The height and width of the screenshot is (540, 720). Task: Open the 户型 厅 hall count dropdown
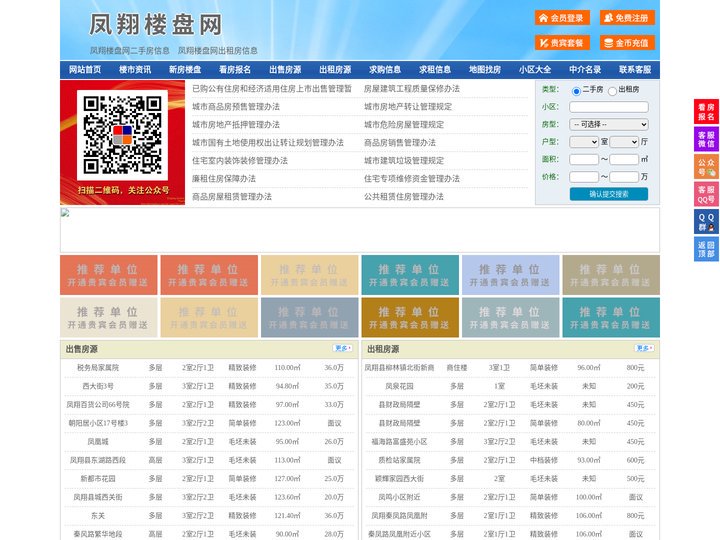click(624, 142)
